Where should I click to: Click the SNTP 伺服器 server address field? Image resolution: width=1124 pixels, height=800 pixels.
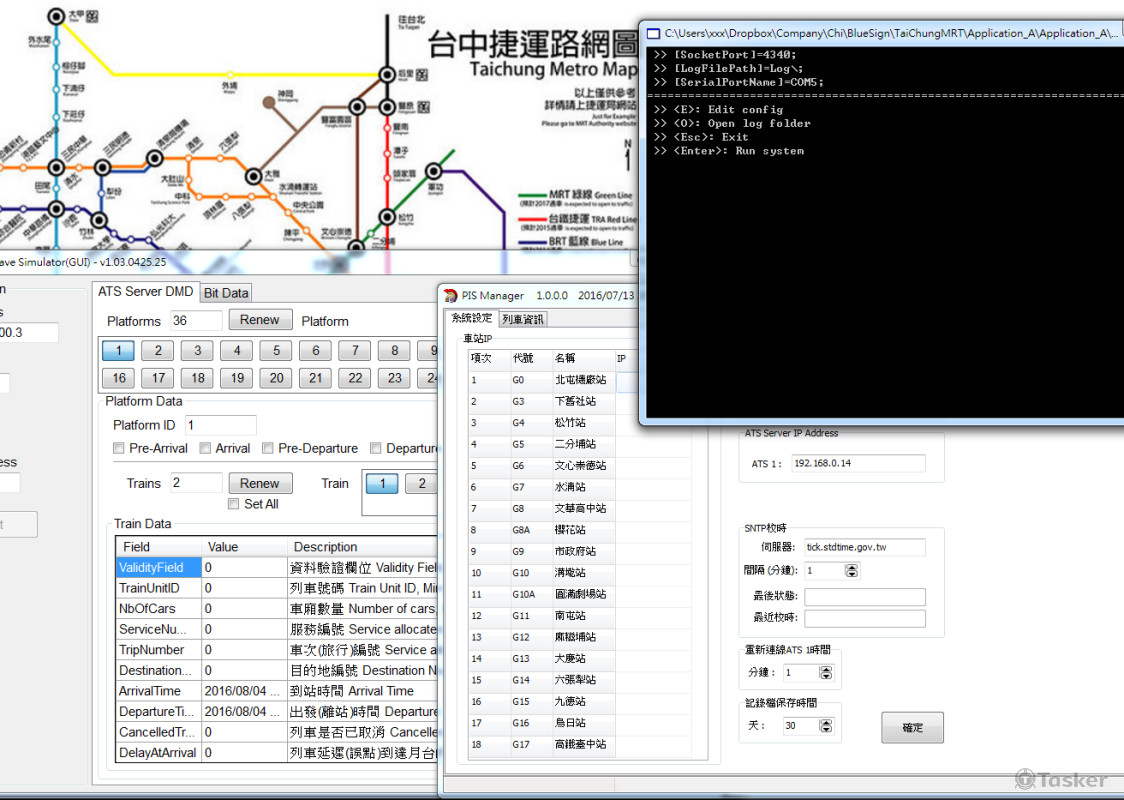click(x=864, y=547)
